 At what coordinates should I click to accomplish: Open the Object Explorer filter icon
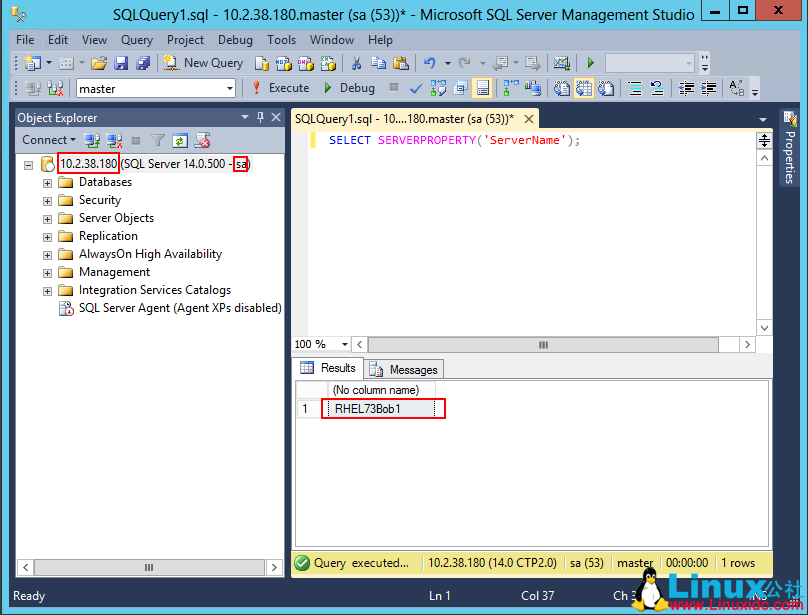click(x=158, y=140)
